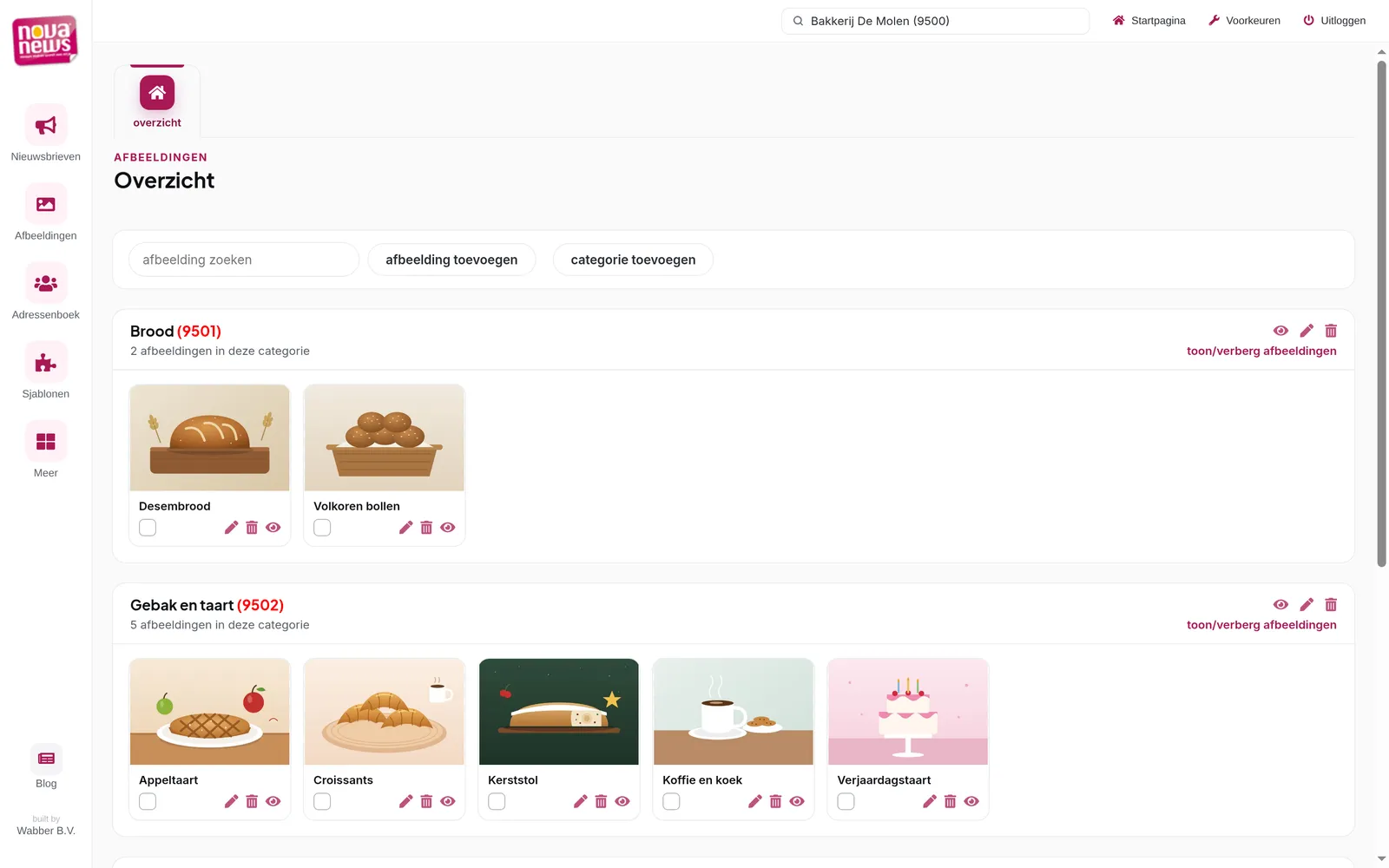Screen dimensions: 1389x868
Task: Delete the Brood category
Action: point(1331,331)
